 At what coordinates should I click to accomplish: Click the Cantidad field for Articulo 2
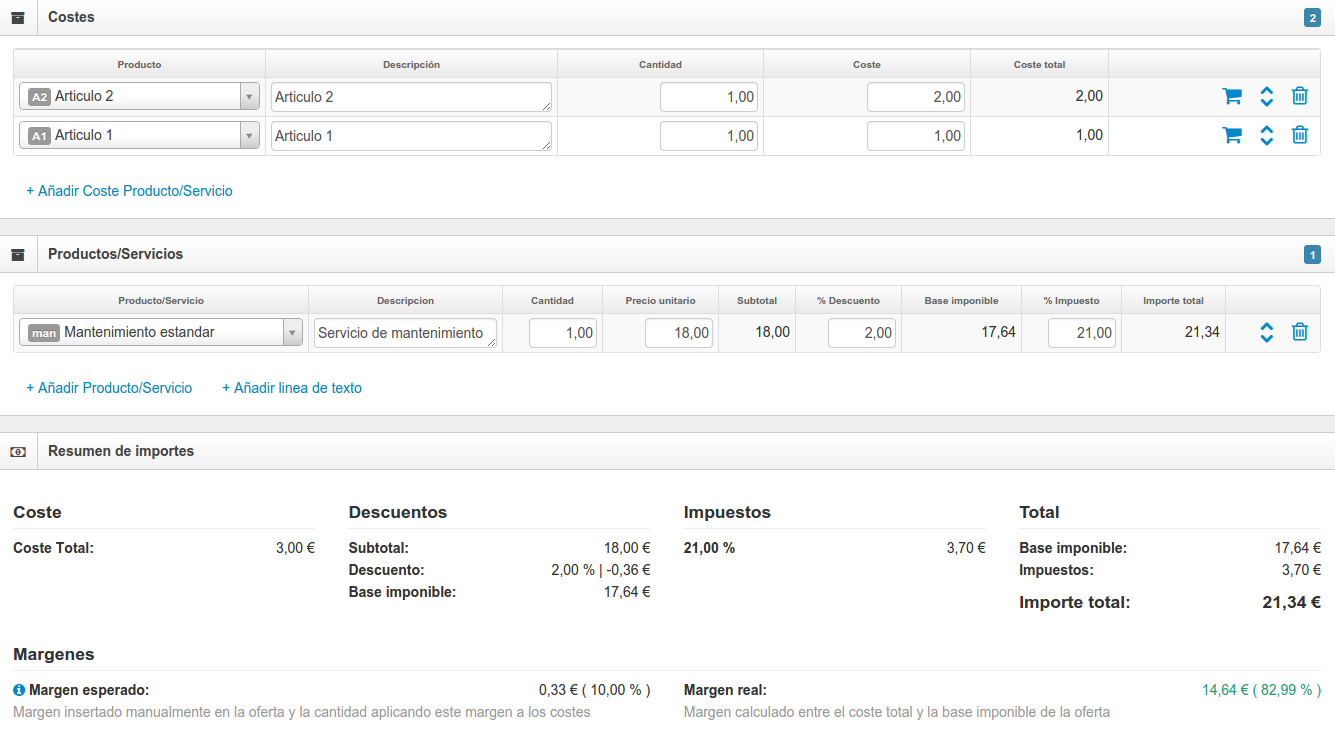(x=709, y=96)
